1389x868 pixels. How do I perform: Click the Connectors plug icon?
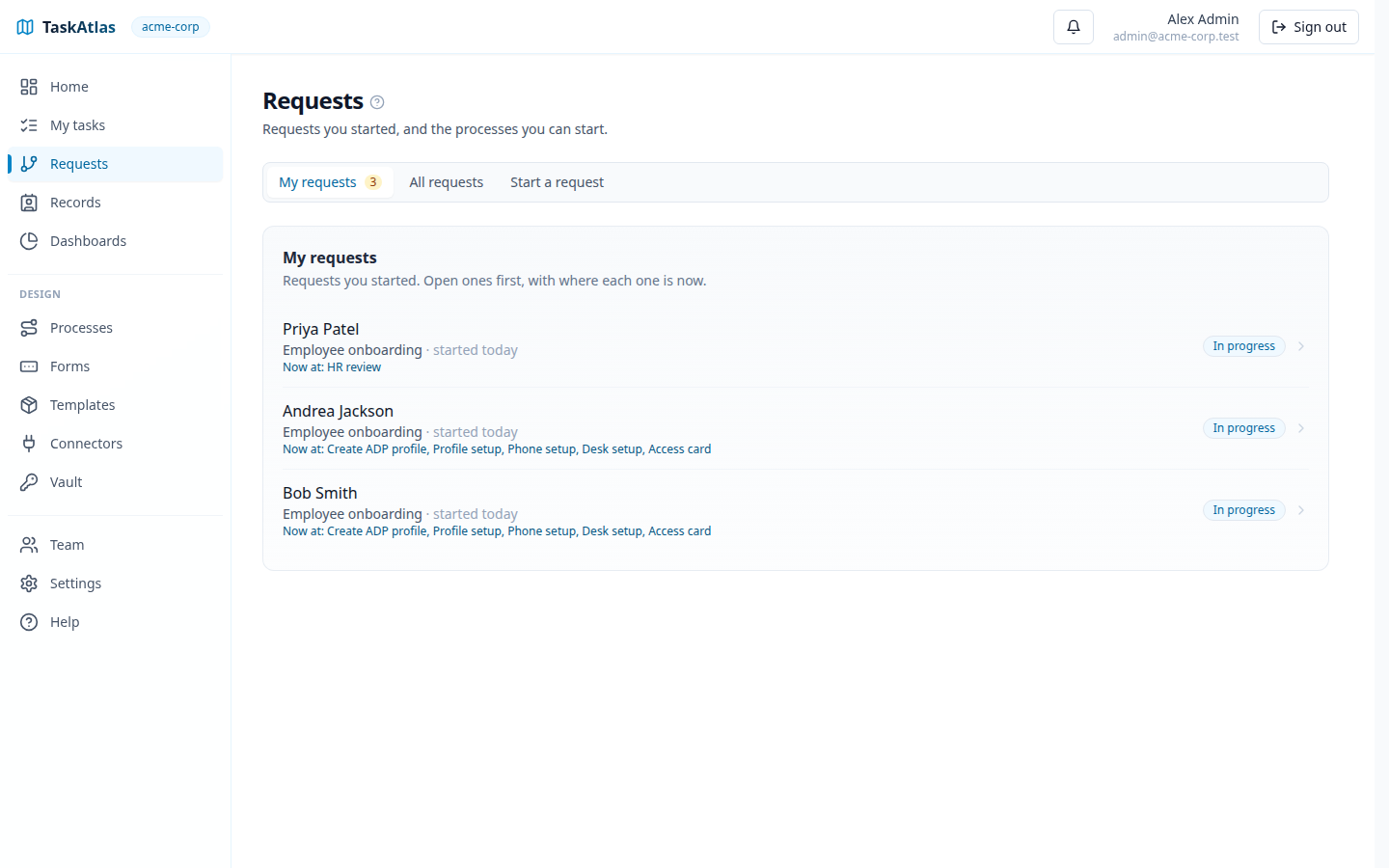pyautogui.click(x=29, y=444)
